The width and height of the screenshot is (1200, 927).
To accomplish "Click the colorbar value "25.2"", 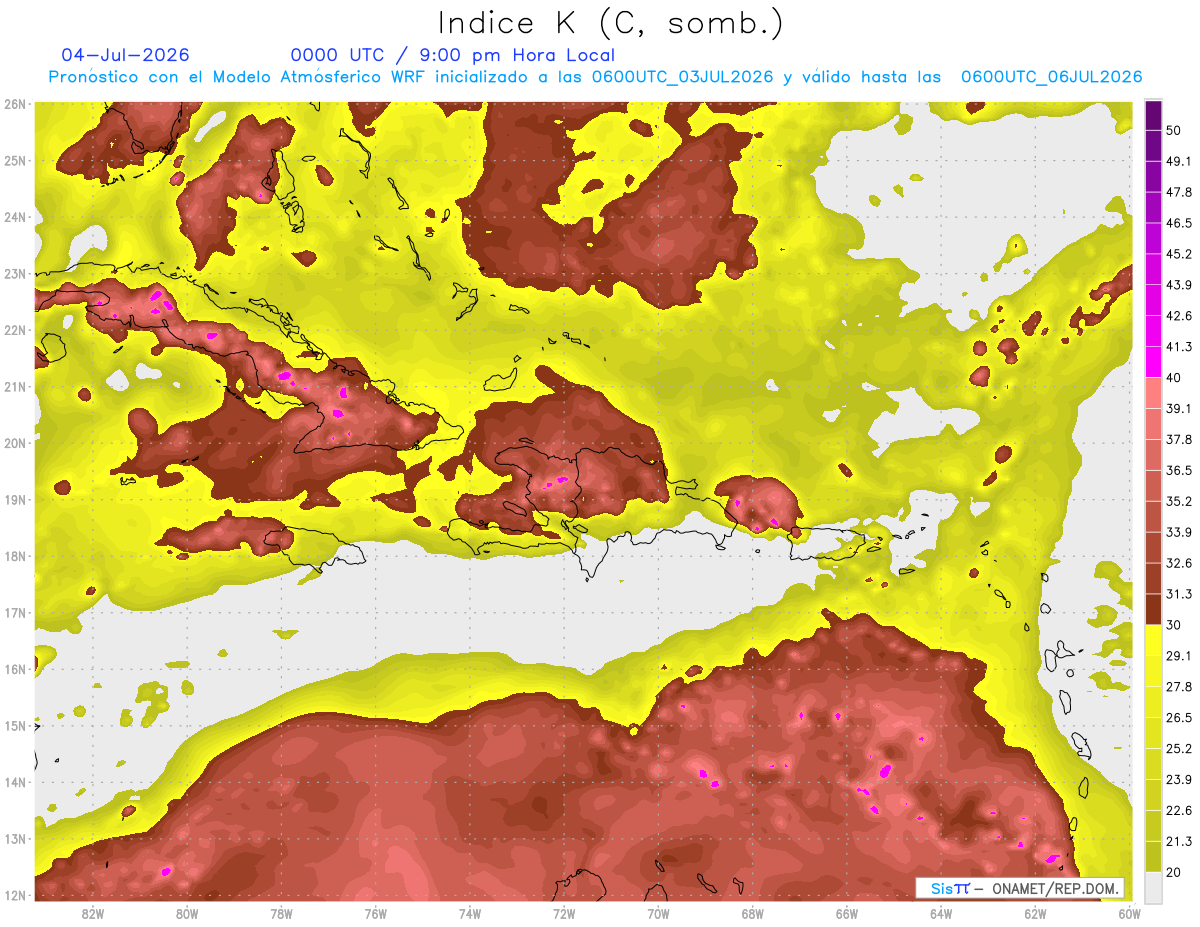I will [x=1179, y=748].
